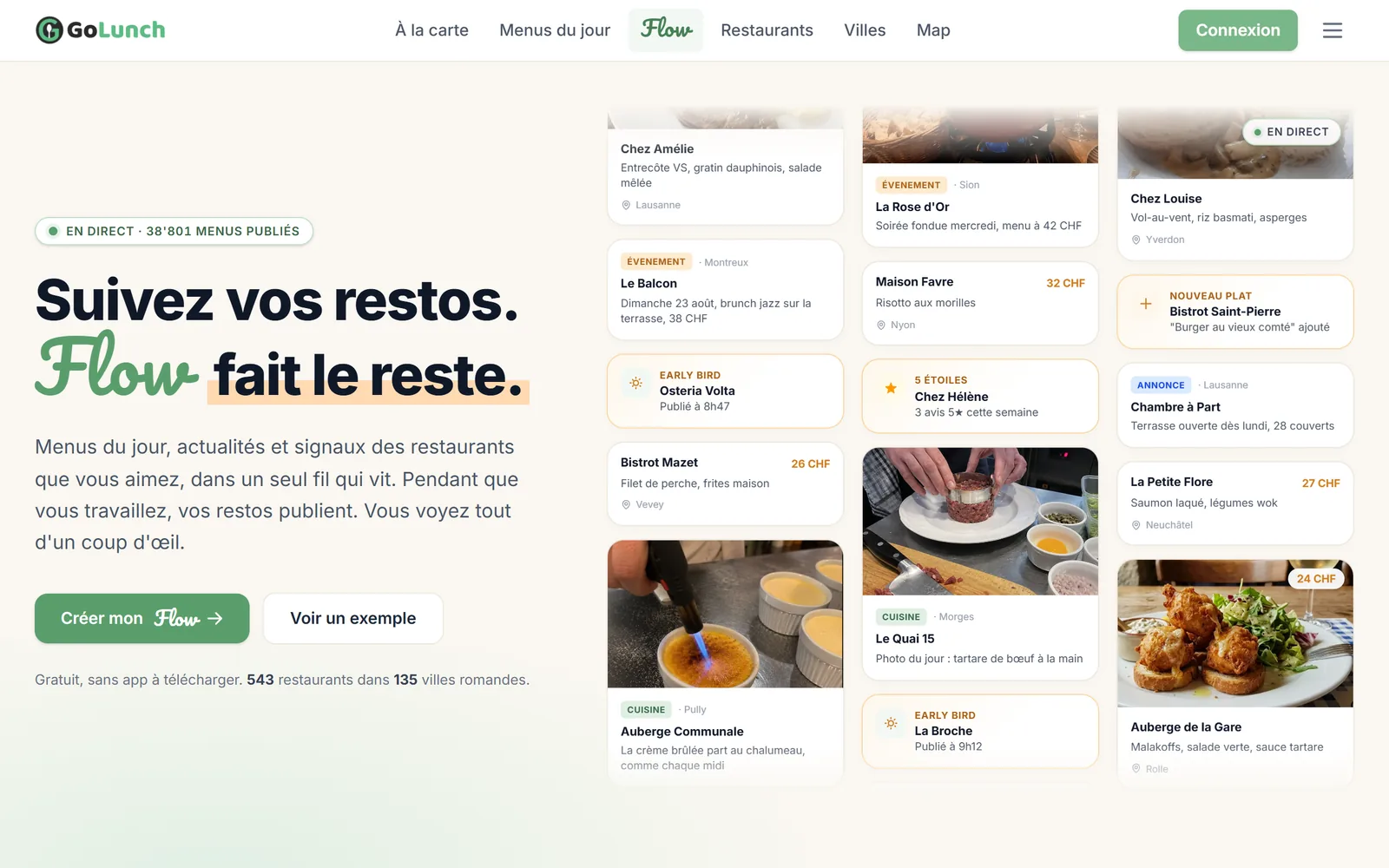Click Chez Louise title
This screenshot has width=1389, height=868.
tap(1166, 199)
